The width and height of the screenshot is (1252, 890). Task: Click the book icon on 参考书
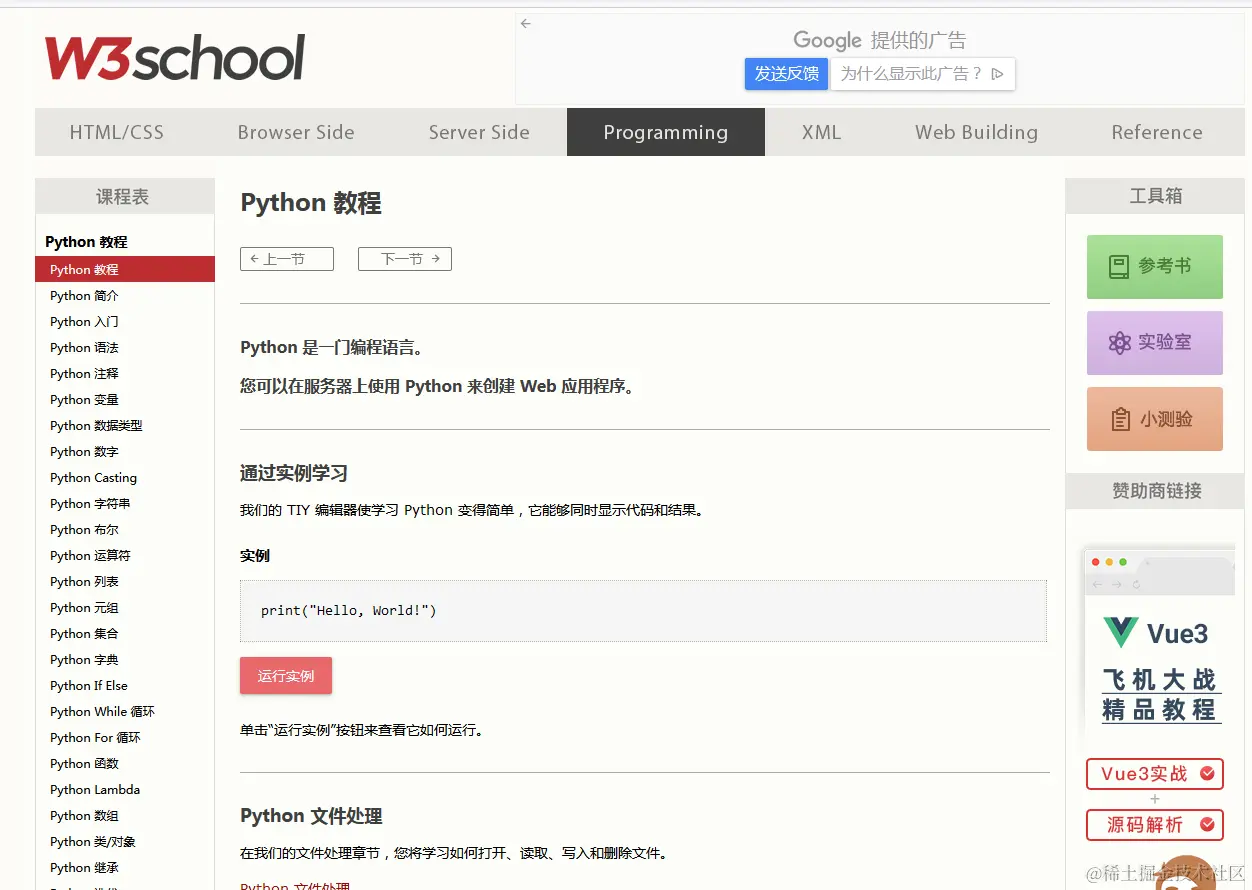pos(1119,267)
